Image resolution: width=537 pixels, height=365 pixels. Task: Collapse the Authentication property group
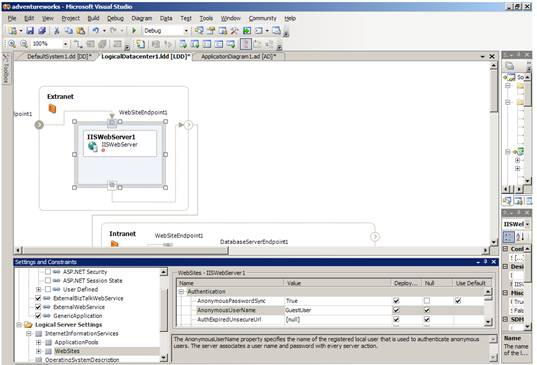[x=181, y=292]
